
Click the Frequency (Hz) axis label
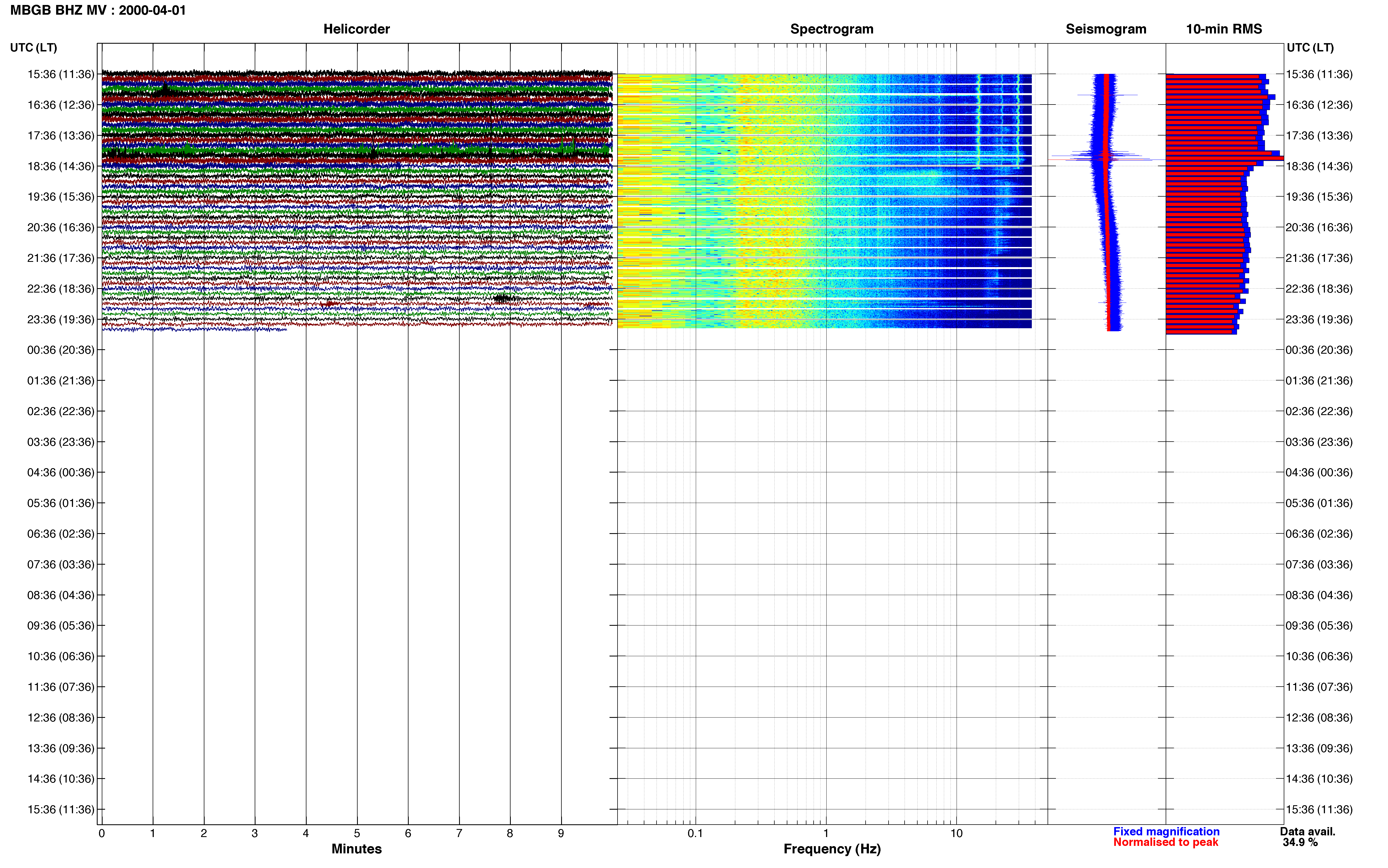click(x=832, y=848)
